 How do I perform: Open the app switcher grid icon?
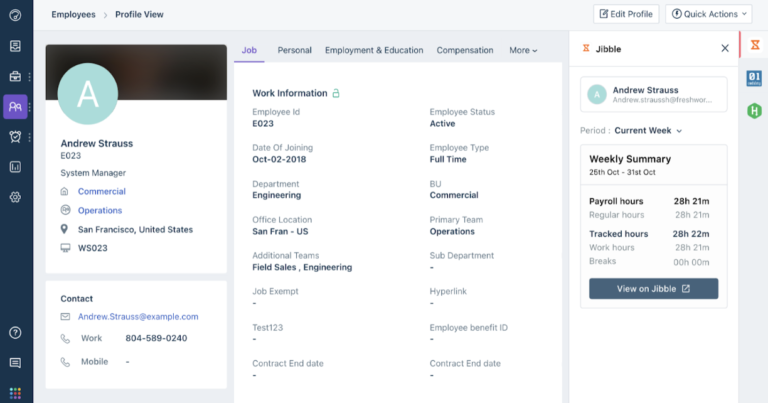[x=15, y=393]
